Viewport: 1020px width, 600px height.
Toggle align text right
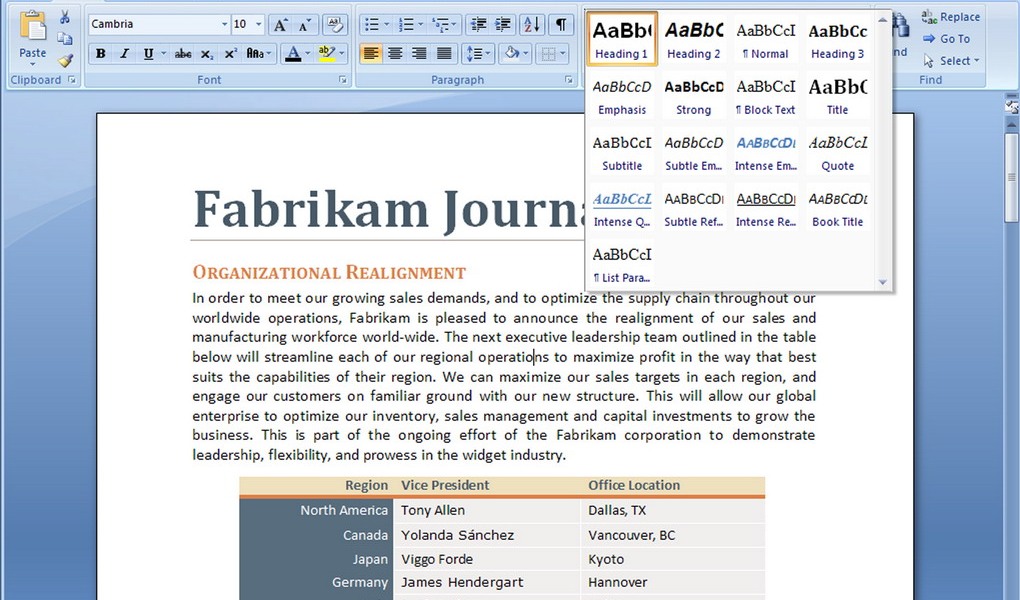pyautogui.click(x=419, y=53)
